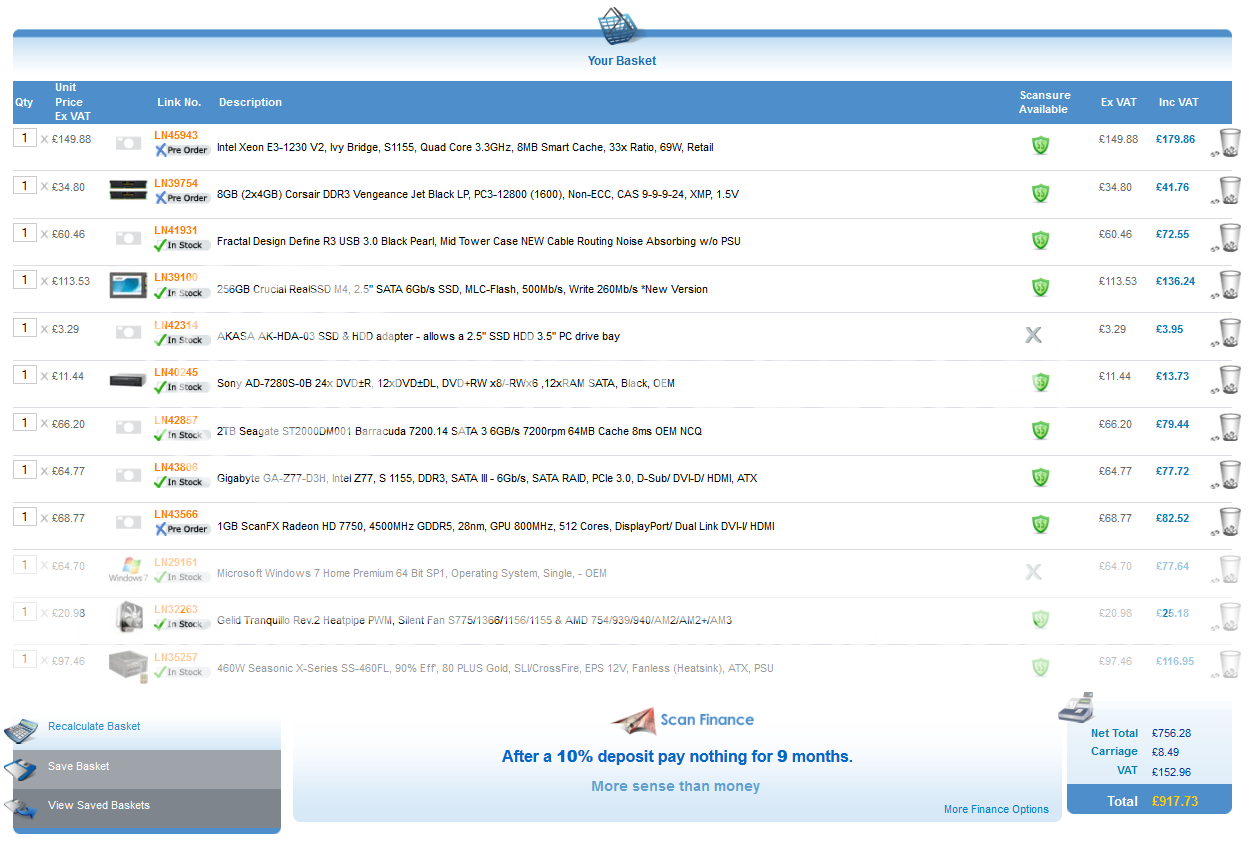Click the Scansure shield on Seagate Barracuda row

pos(1041,429)
